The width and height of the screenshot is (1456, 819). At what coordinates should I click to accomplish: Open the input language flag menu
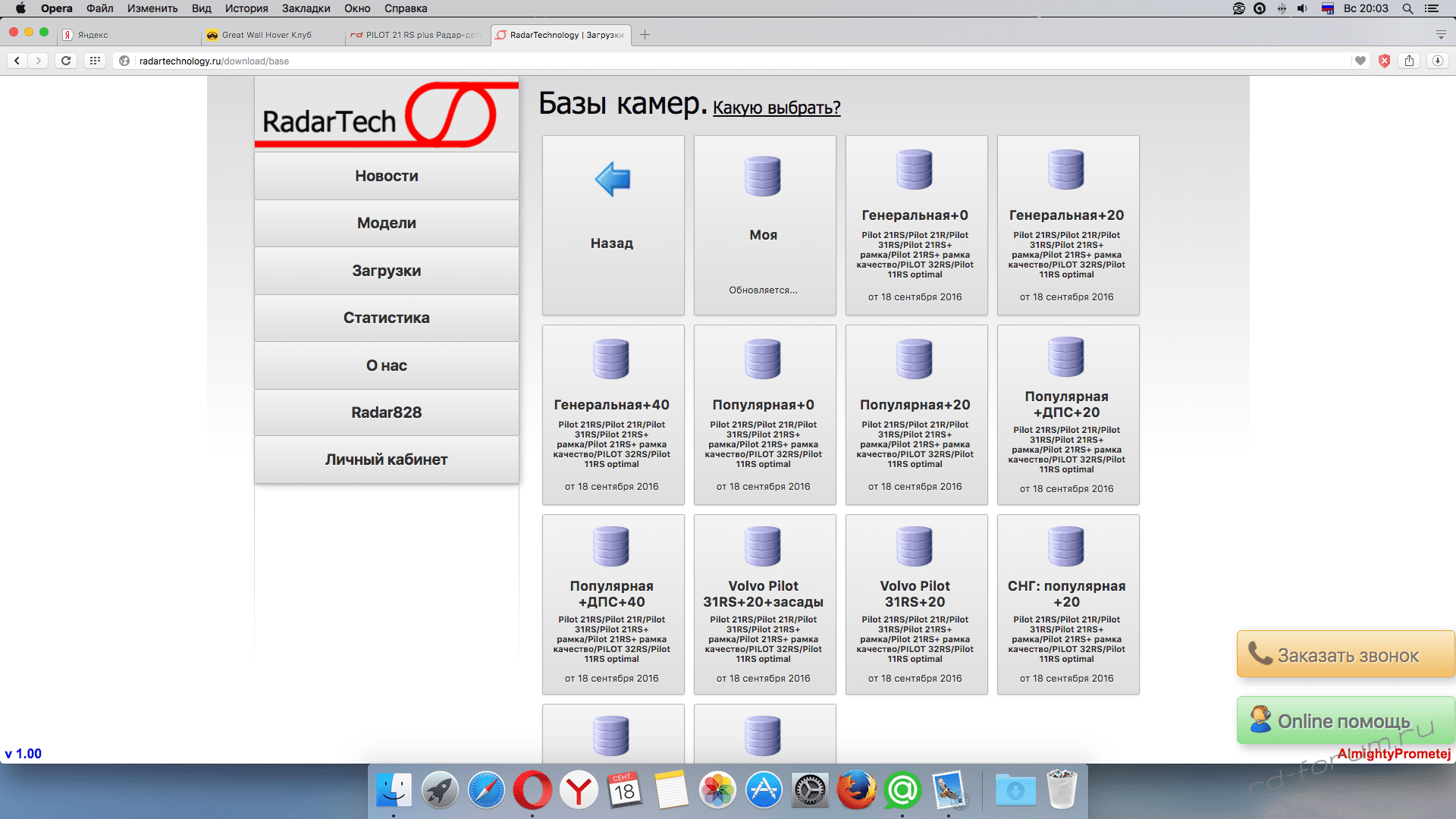click(x=1328, y=8)
